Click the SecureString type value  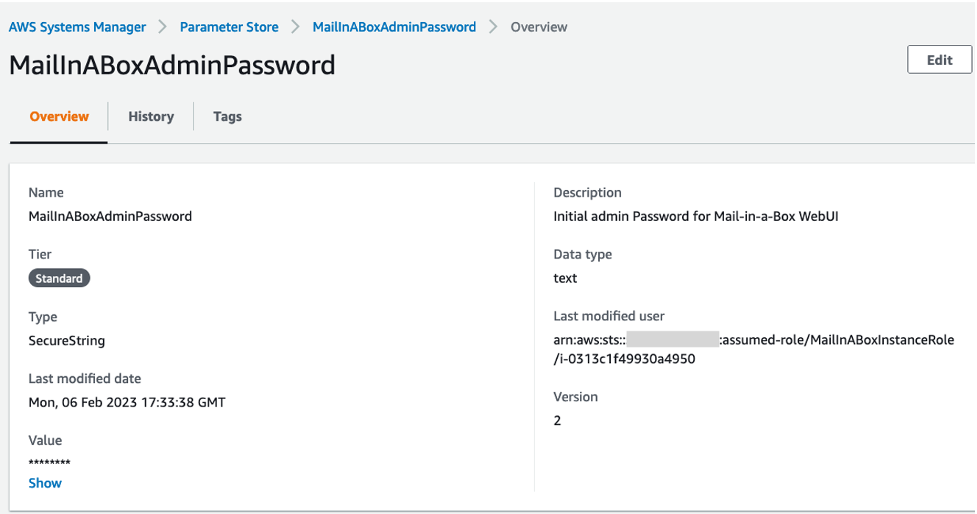(67, 341)
